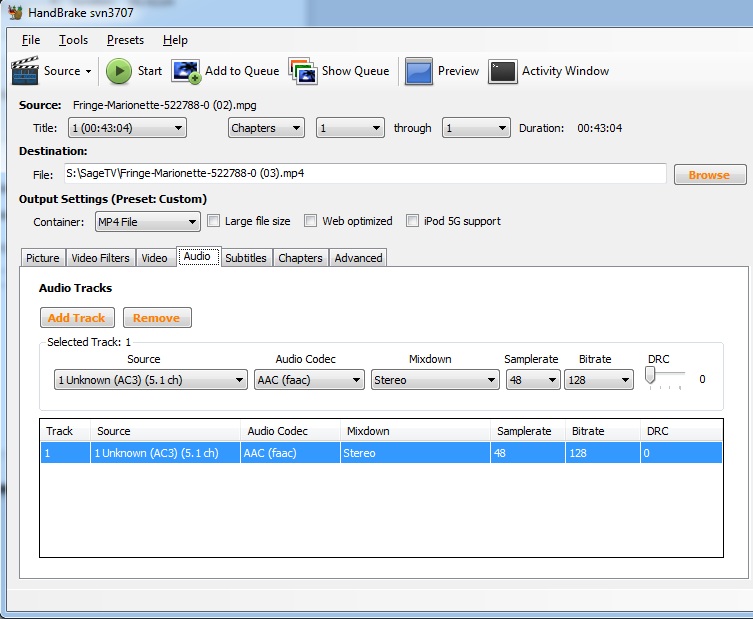The height and width of the screenshot is (619, 753).
Task: Click the Preview monitor icon
Action: point(419,71)
